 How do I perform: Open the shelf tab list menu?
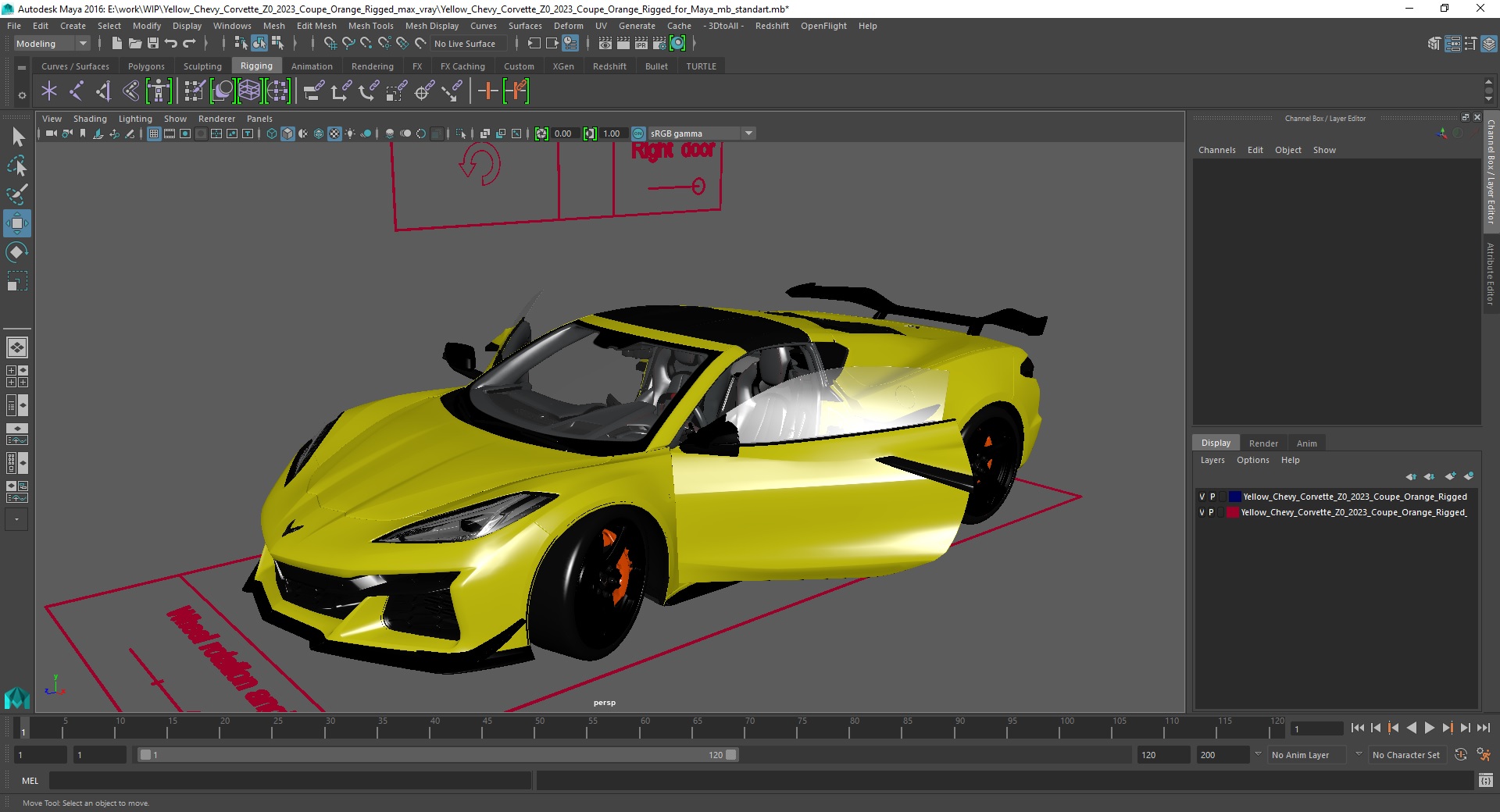pyautogui.click(x=22, y=68)
